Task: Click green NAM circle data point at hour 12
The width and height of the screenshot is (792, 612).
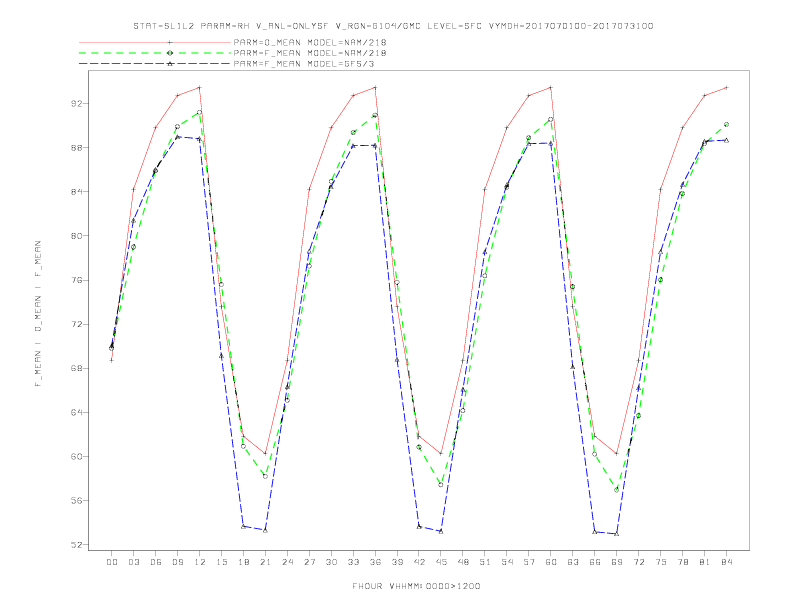Action: click(200, 113)
